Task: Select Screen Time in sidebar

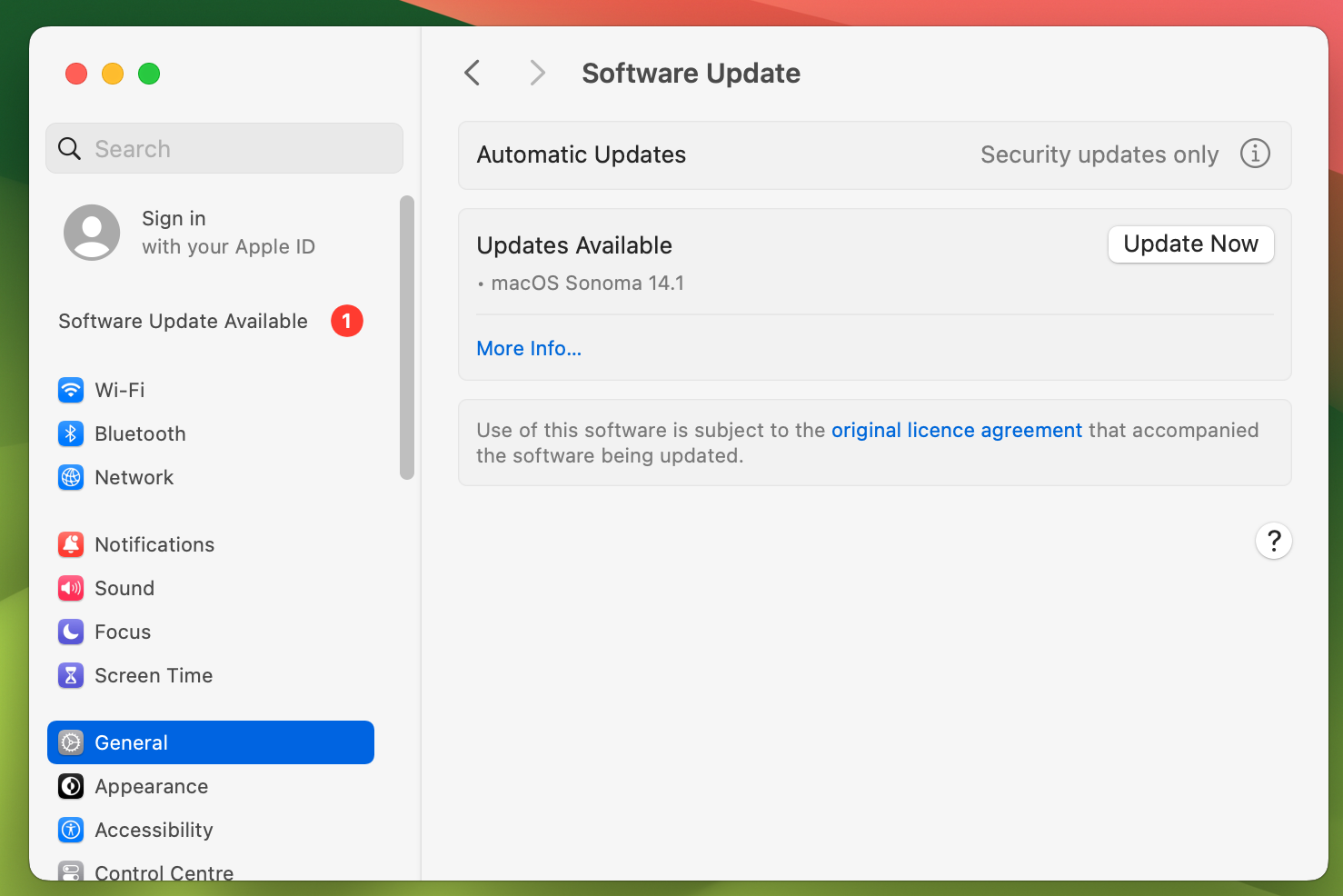Action: click(211, 675)
